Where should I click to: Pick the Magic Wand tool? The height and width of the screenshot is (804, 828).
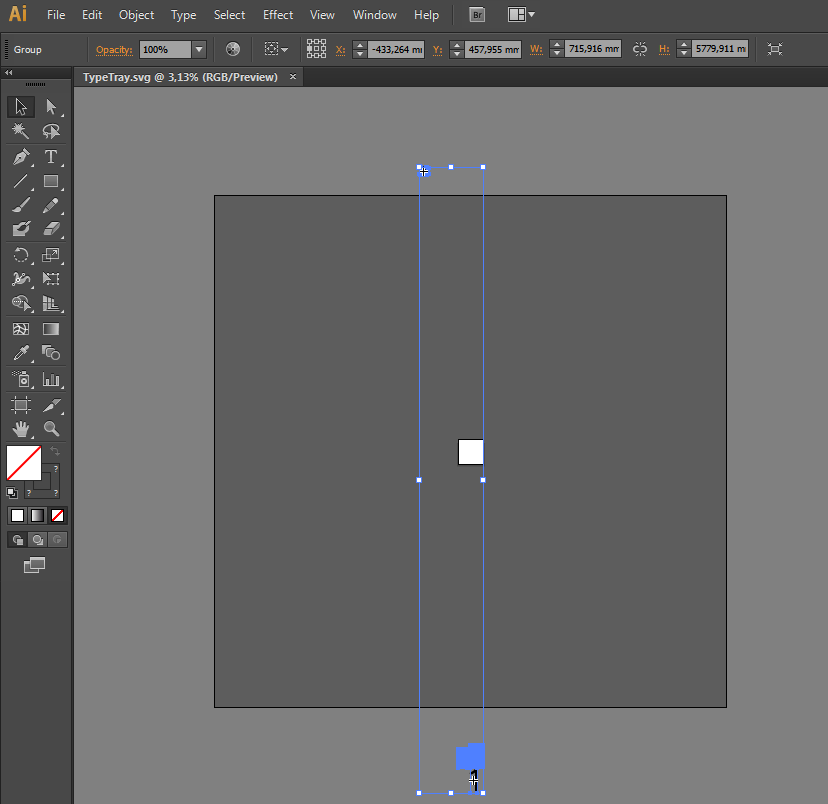[21, 132]
